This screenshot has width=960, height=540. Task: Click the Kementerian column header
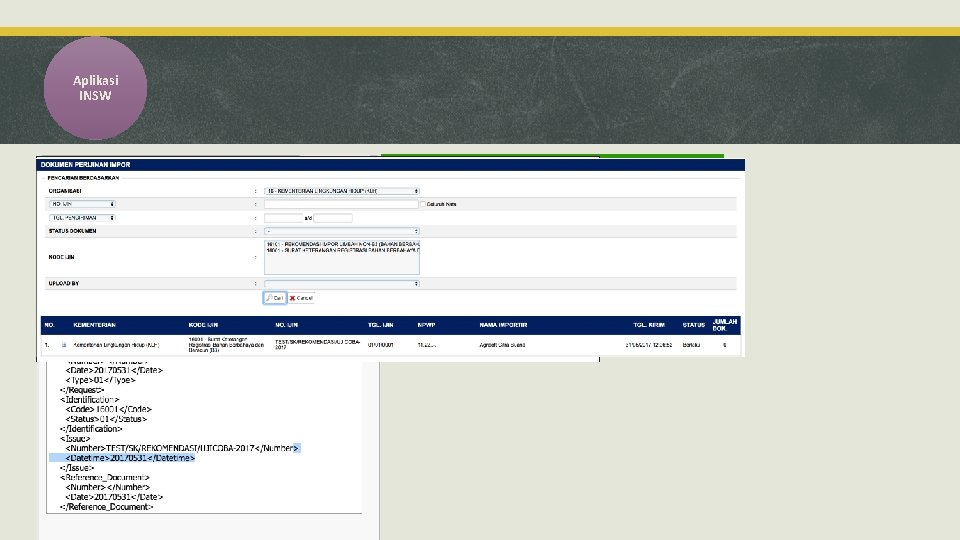pyautogui.click(x=94, y=325)
